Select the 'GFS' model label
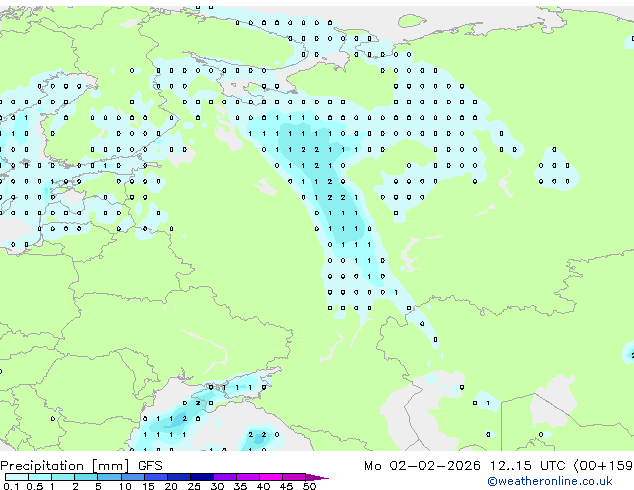The height and width of the screenshot is (490, 634). pos(150,466)
